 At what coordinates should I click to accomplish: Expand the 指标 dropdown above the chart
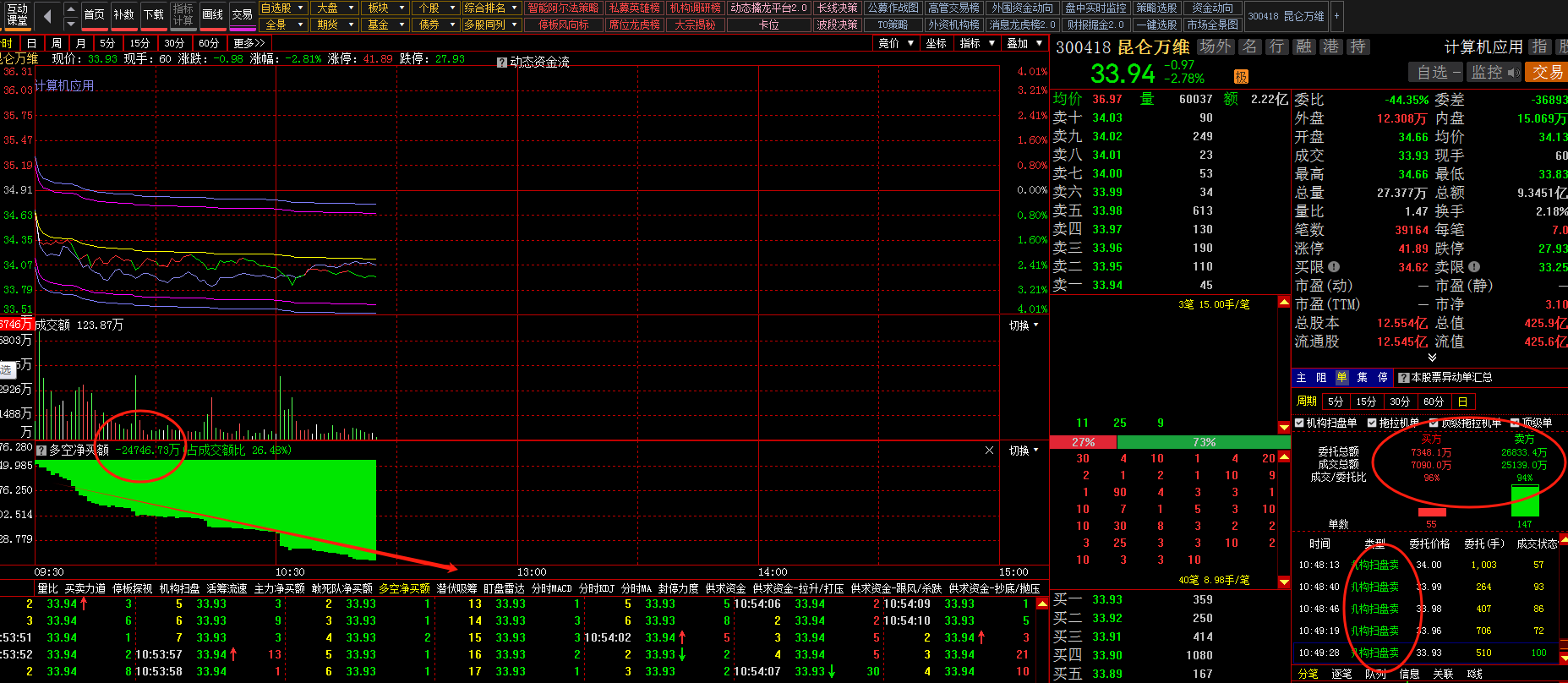tap(977, 43)
